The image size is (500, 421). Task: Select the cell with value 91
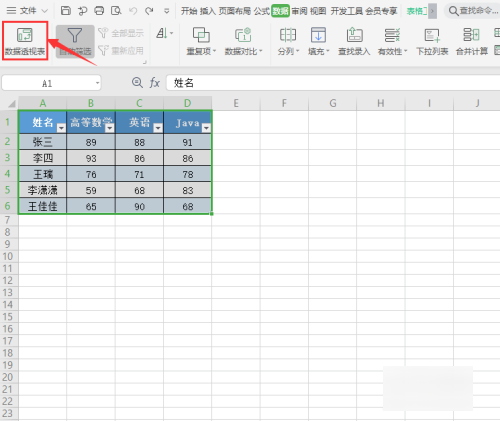188,142
